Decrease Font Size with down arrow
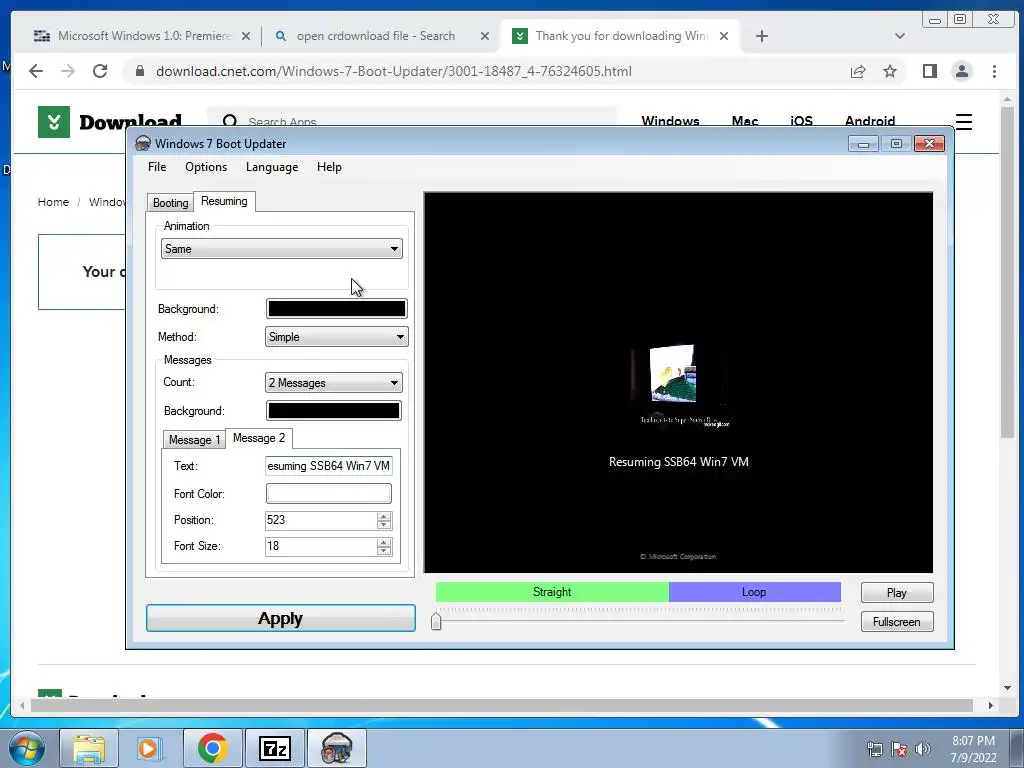 point(384,551)
